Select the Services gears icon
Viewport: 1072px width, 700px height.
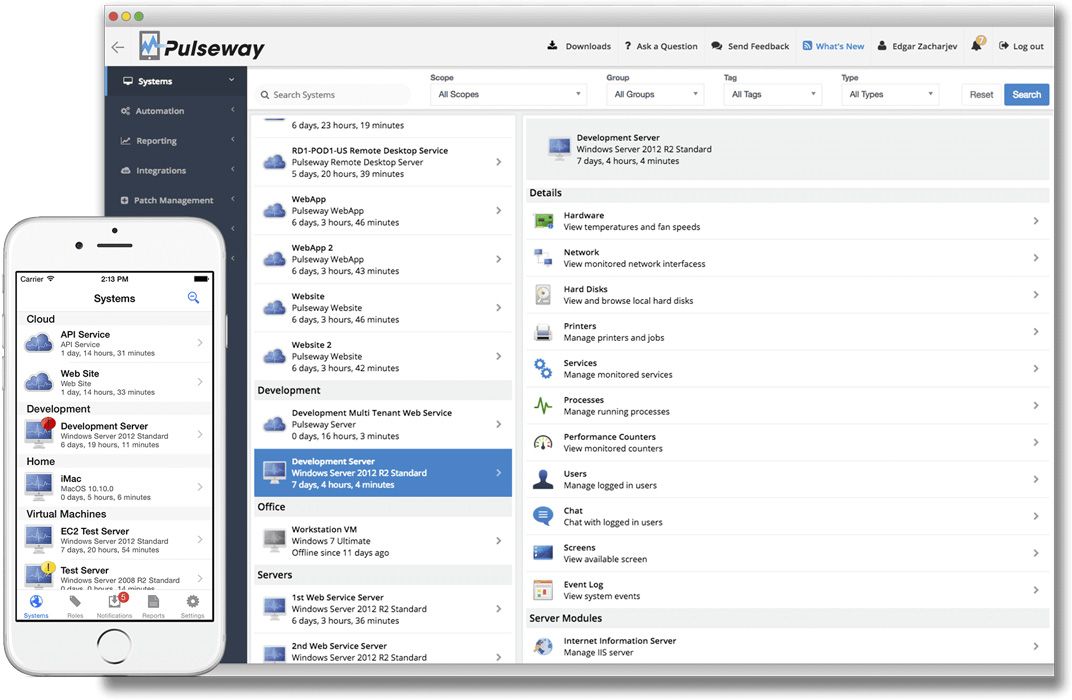pyautogui.click(x=543, y=369)
